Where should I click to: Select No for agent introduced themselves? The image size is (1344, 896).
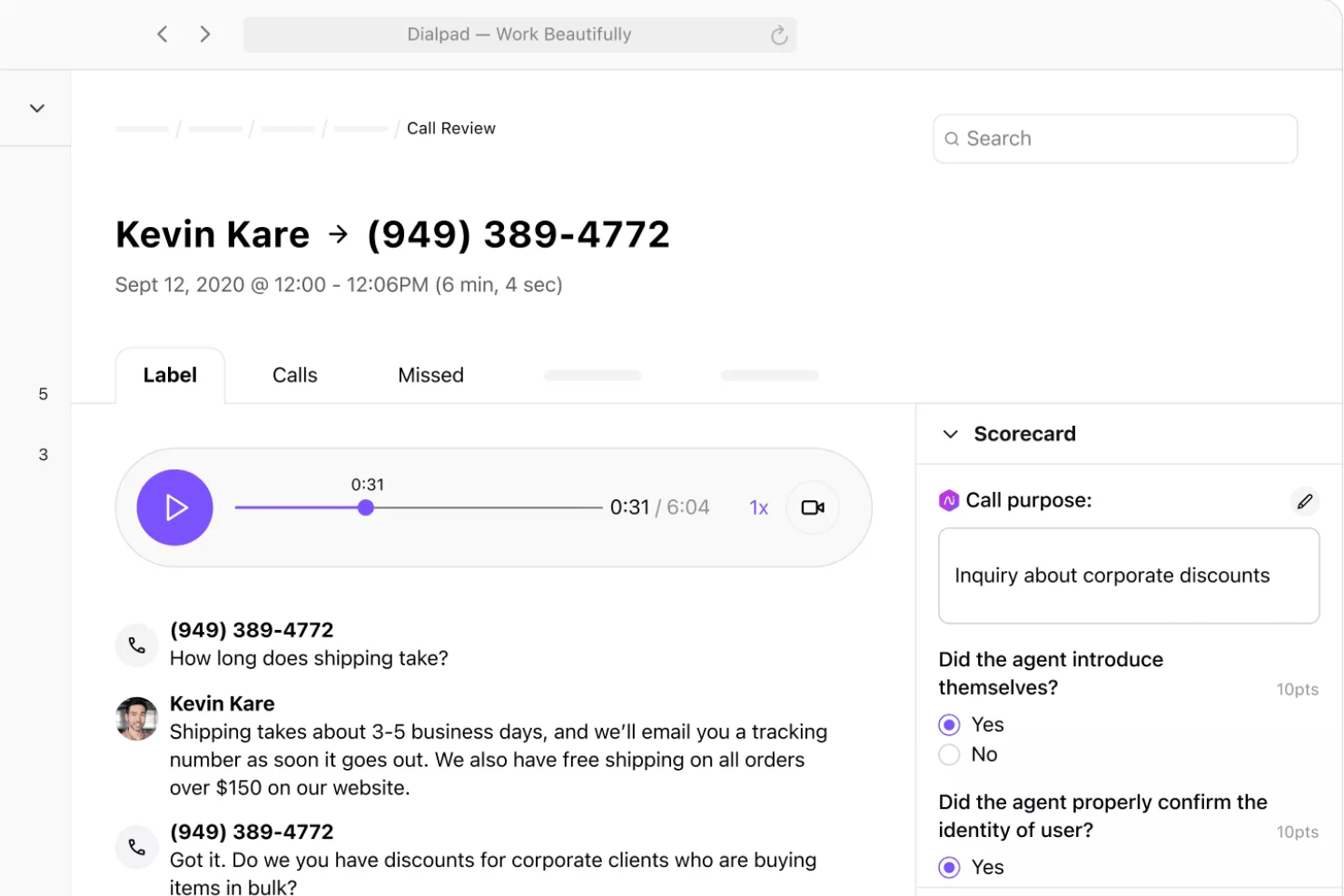tap(949, 754)
